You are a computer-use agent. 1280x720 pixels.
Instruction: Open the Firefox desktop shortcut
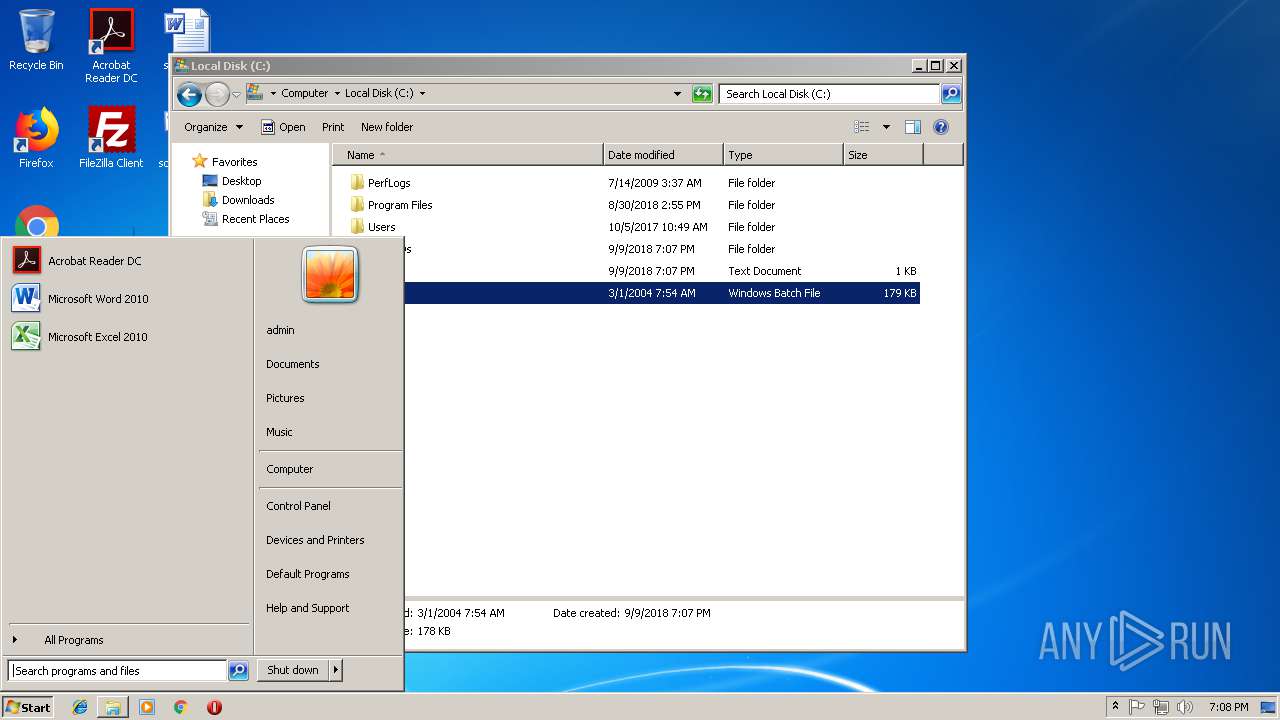click(36, 138)
